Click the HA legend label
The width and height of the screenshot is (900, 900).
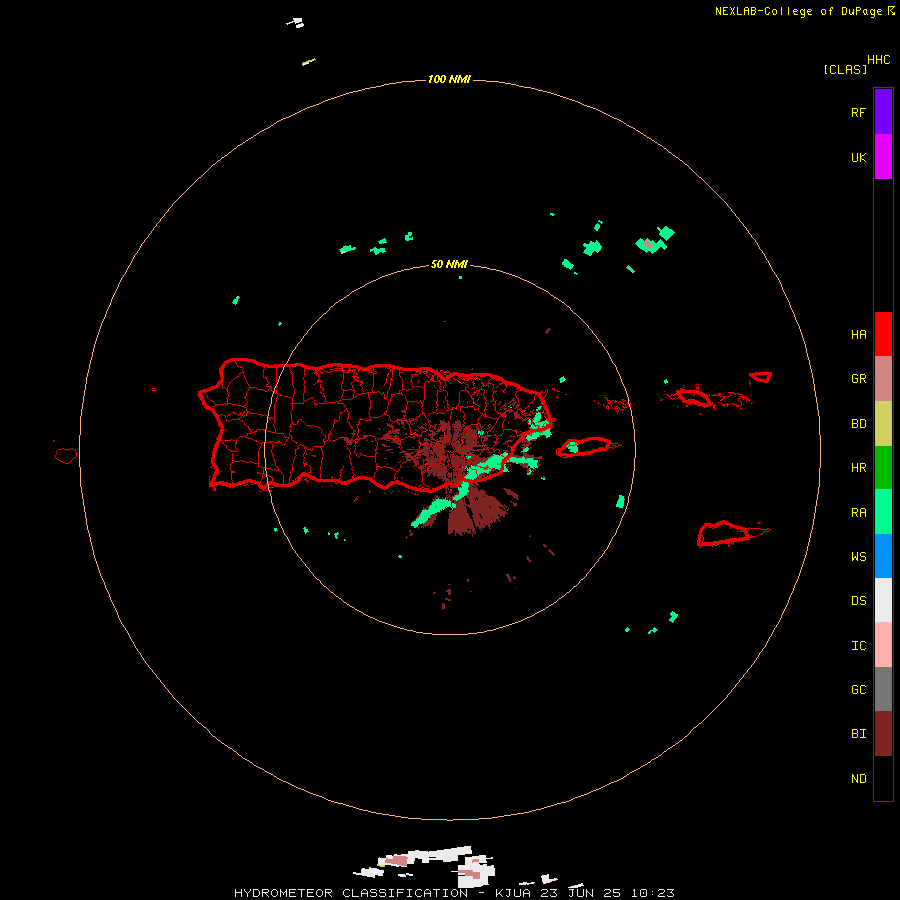tap(858, 334)
